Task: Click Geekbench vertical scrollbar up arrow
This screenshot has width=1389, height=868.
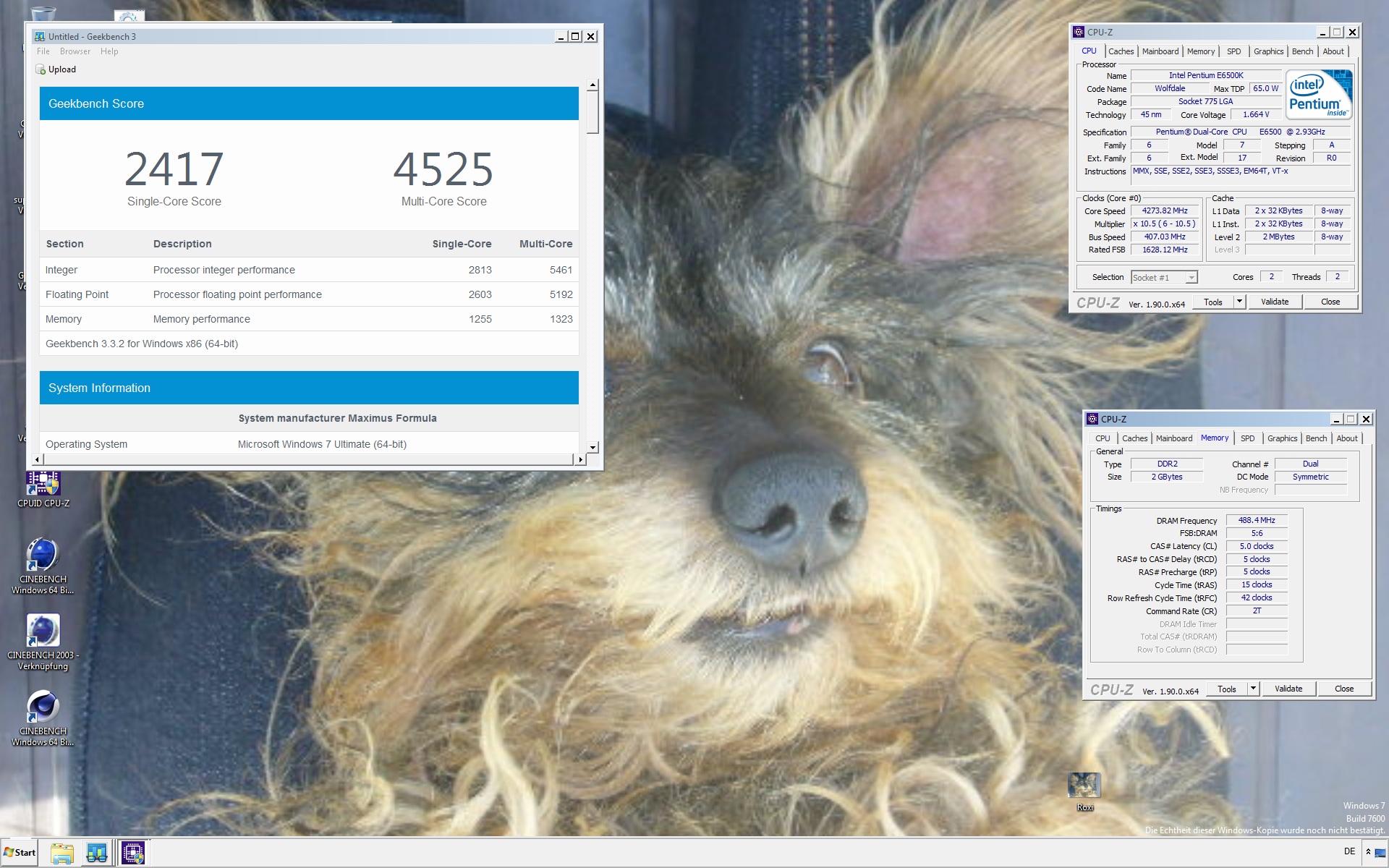Action: tap(592, 85)
